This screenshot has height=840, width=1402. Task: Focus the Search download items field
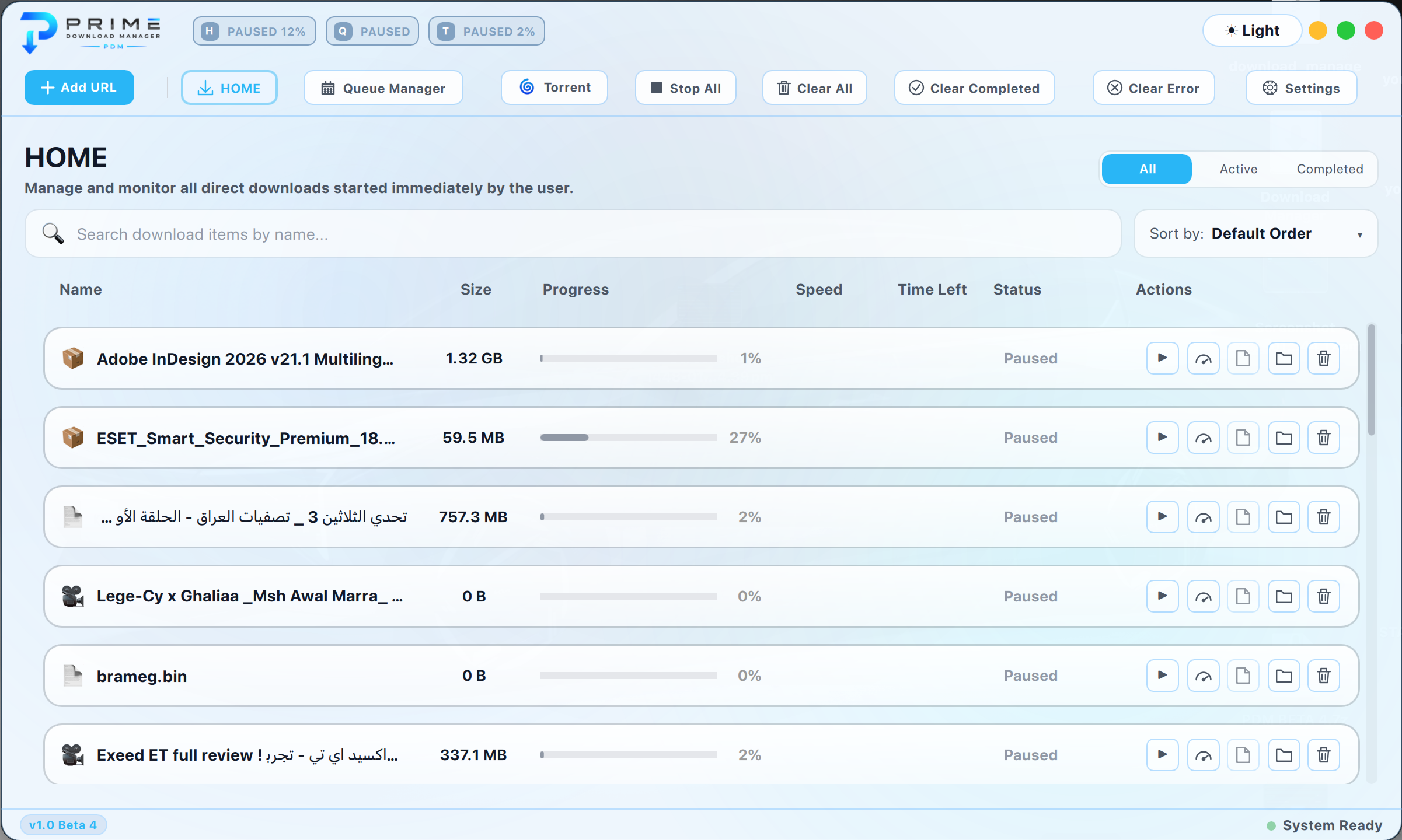[573, 234]
